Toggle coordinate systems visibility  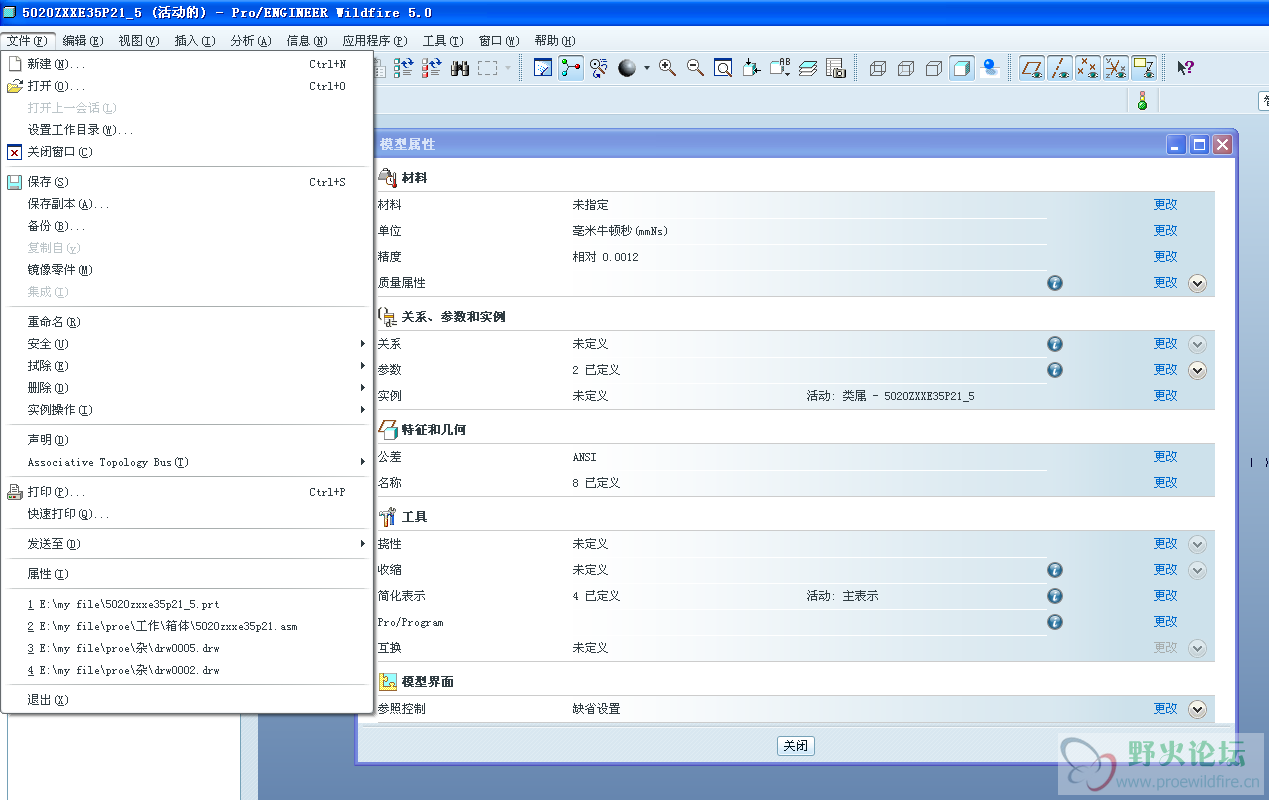(x=1116, y=68)
